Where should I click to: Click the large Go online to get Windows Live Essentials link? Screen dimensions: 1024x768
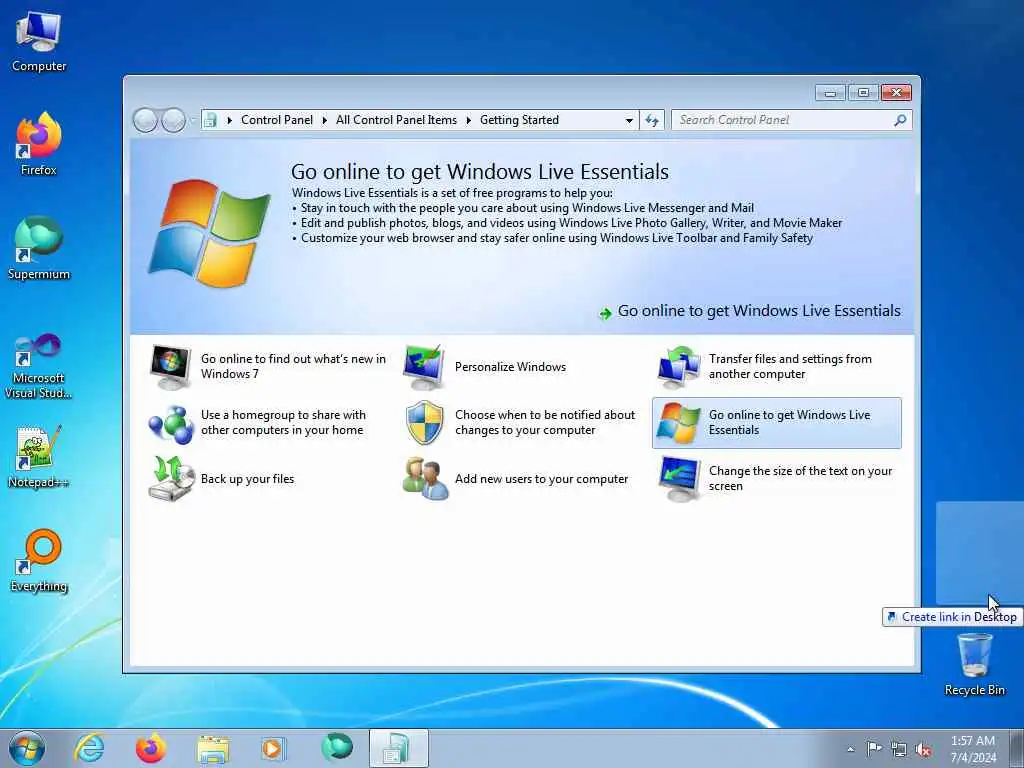coord(759,311)
